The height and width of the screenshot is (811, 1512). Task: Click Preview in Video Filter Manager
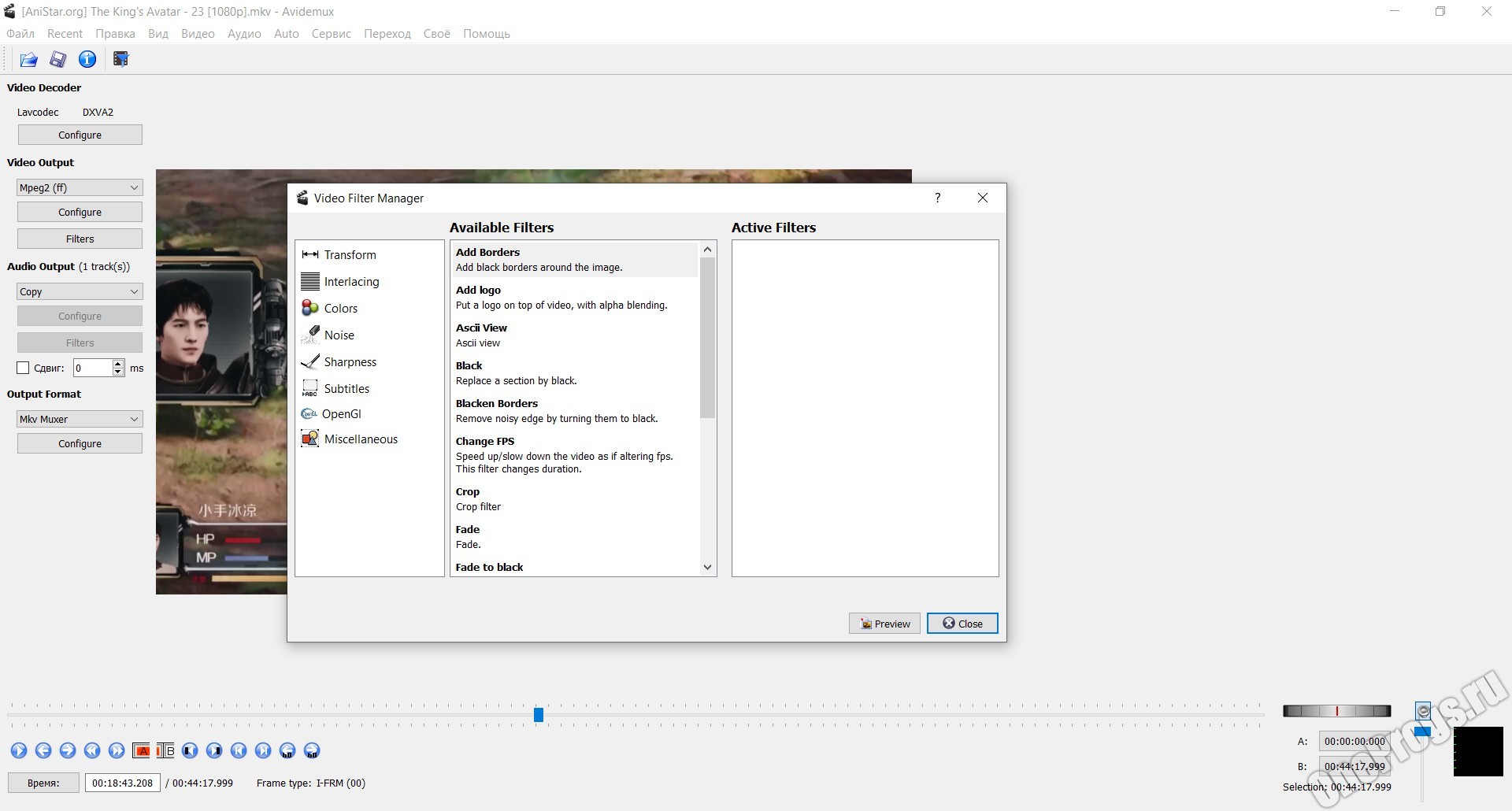884,623
